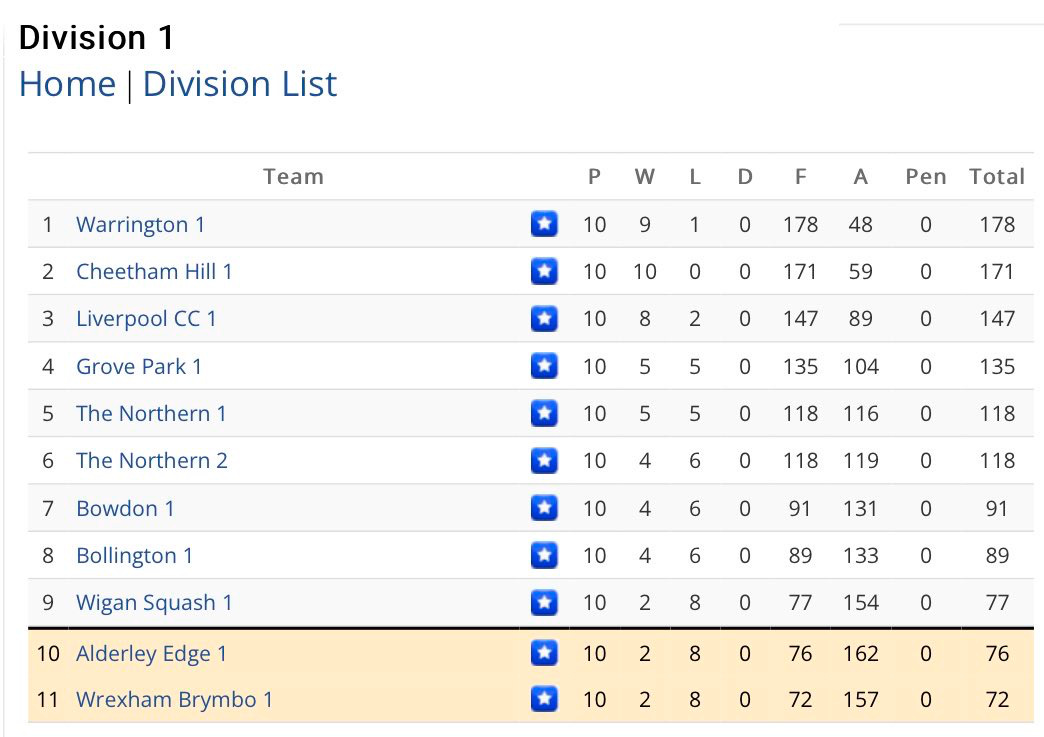This screenshot has height=737, width=1044.
Task: Click the star icon beside Wrexham Brymbo 1
Action: pyautogui.click(x=544, y=699)
